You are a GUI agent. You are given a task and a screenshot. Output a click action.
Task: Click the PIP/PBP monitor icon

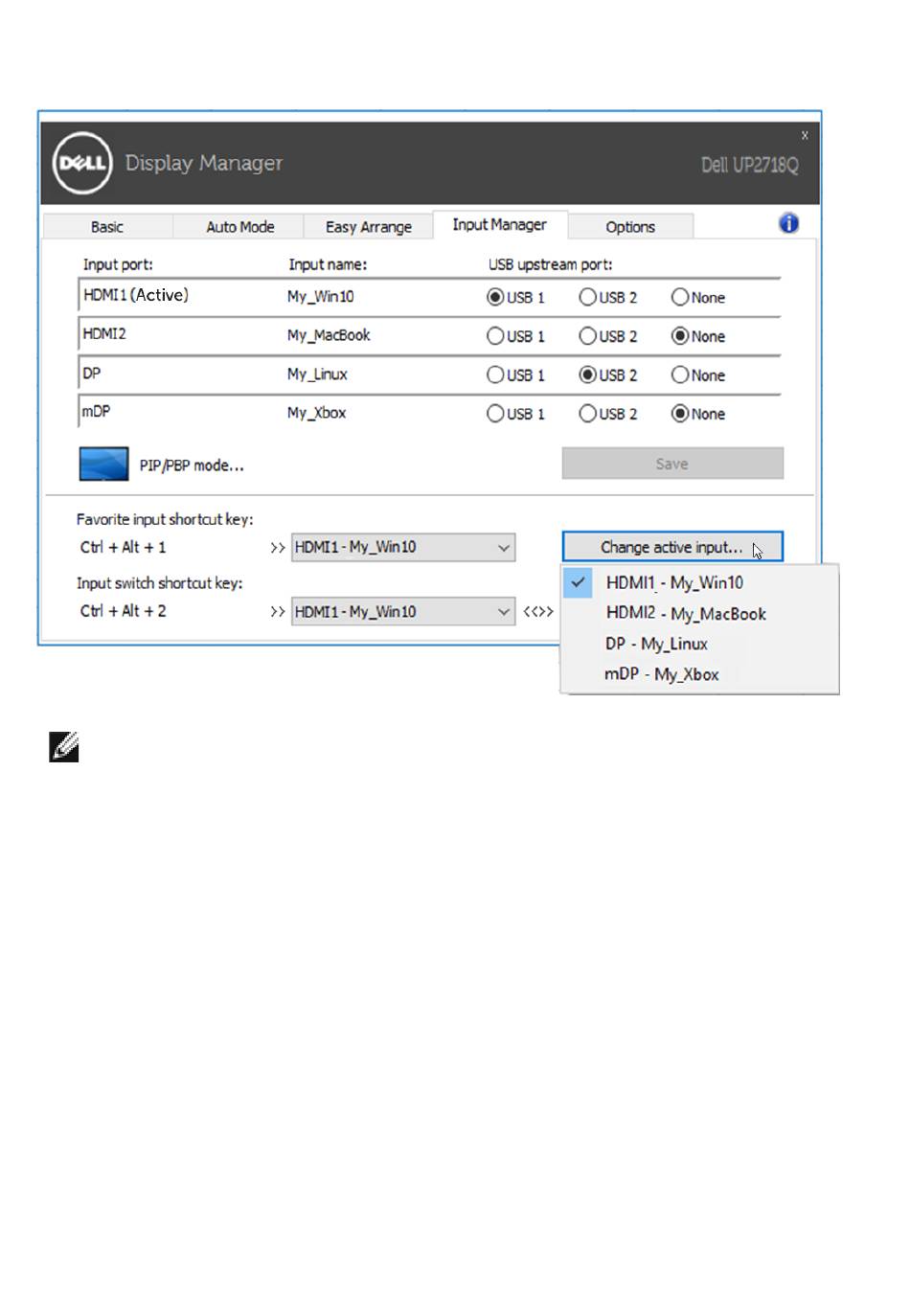[103, 464]
